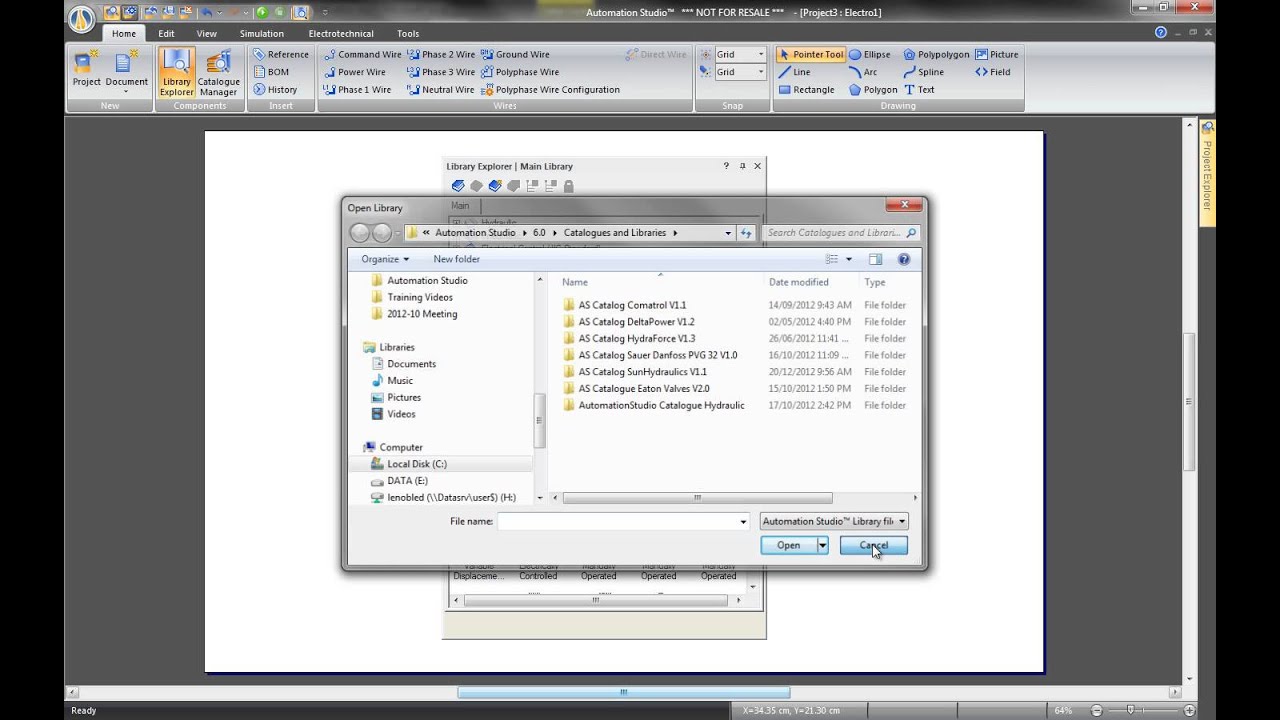Select AutomationStudio Catalogue Hydraulic folder
Viewport: 1280px width, 720px height.
tap(661, 405)
